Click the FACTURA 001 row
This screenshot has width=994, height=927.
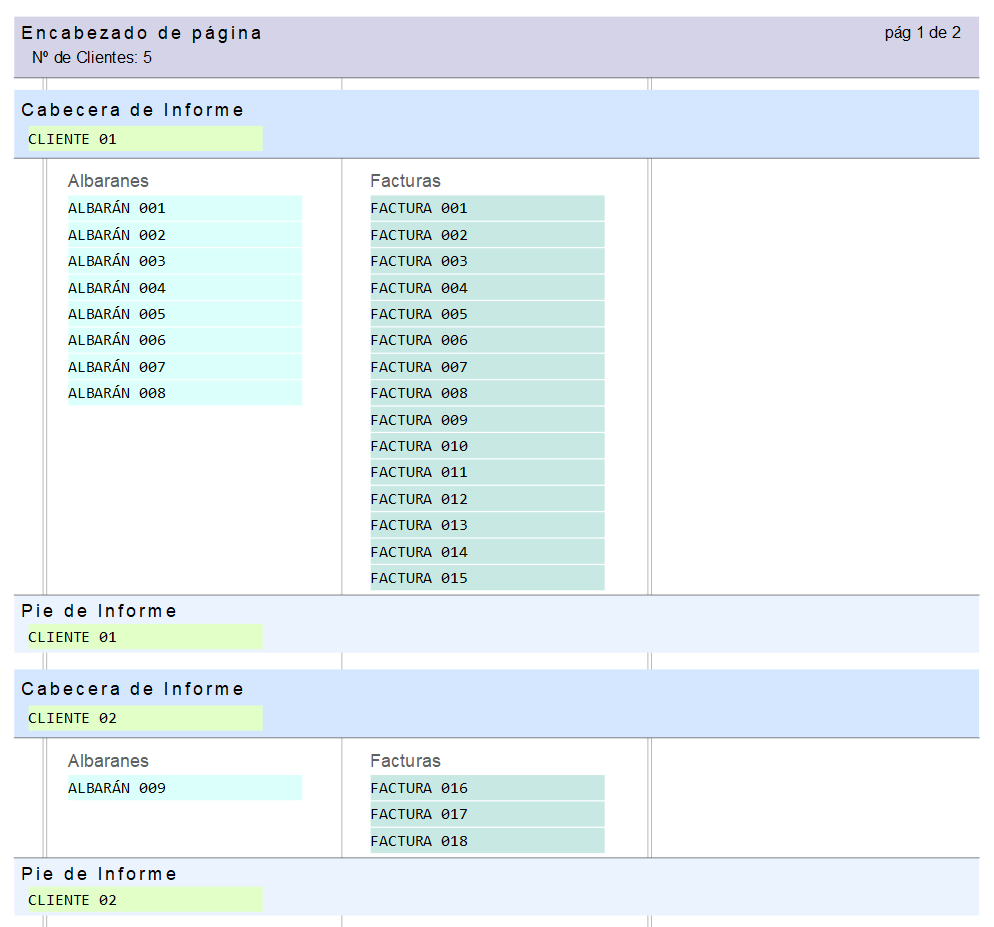[487, 208]
